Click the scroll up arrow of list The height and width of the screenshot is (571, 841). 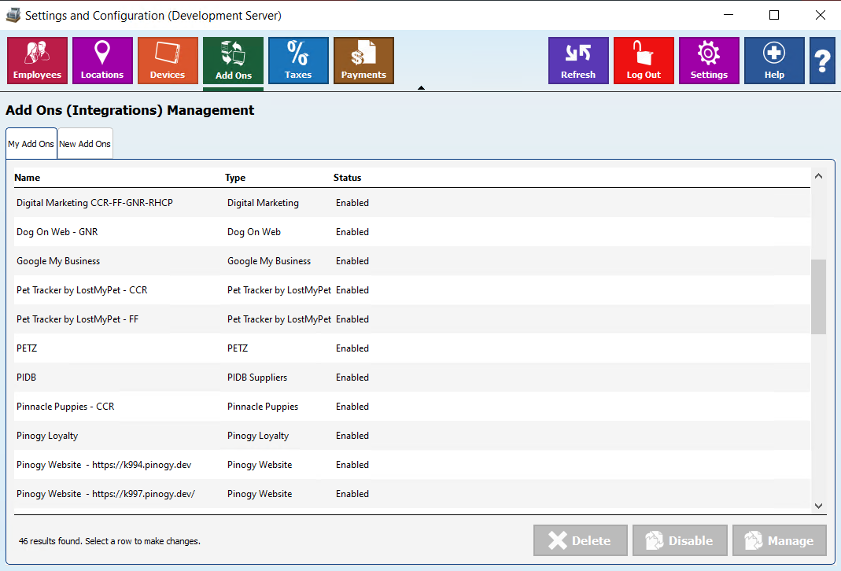[818, 176]
